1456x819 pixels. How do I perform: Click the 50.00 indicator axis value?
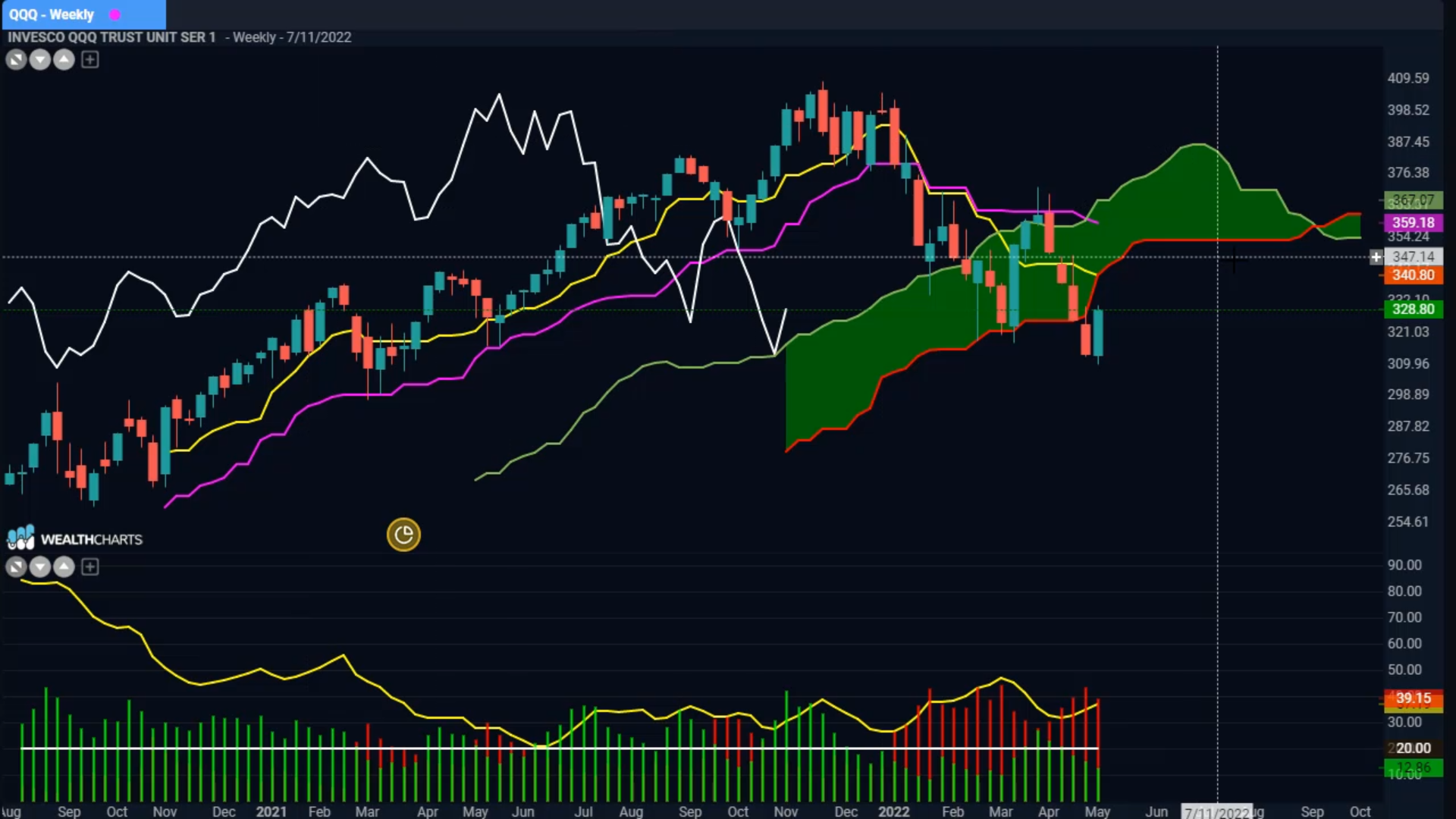click(1404, 670)
